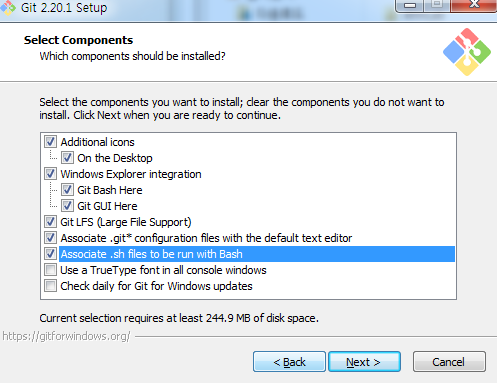Cancel the Git setup
This screenshot has height=383, width=497.
[x=449, y=361]
